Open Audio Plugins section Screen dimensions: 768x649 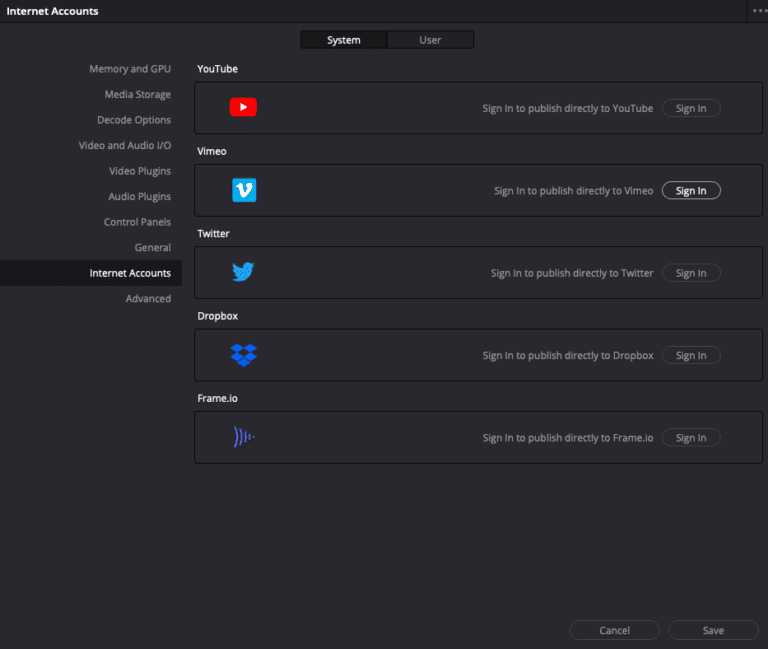coord(140,196)
